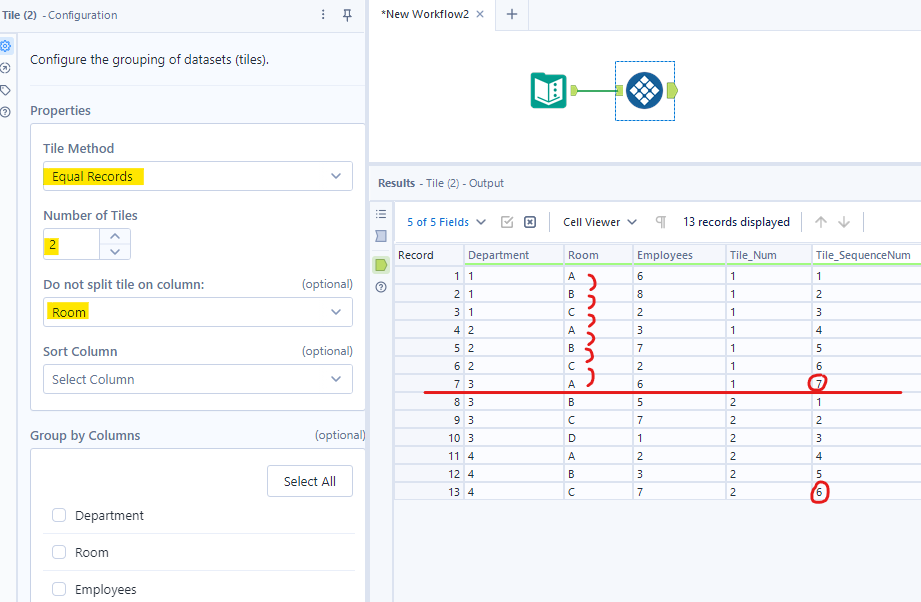Add a new workflow tab with plus
The height and width of the screenshot is (602, 921).
pos(512,15)
